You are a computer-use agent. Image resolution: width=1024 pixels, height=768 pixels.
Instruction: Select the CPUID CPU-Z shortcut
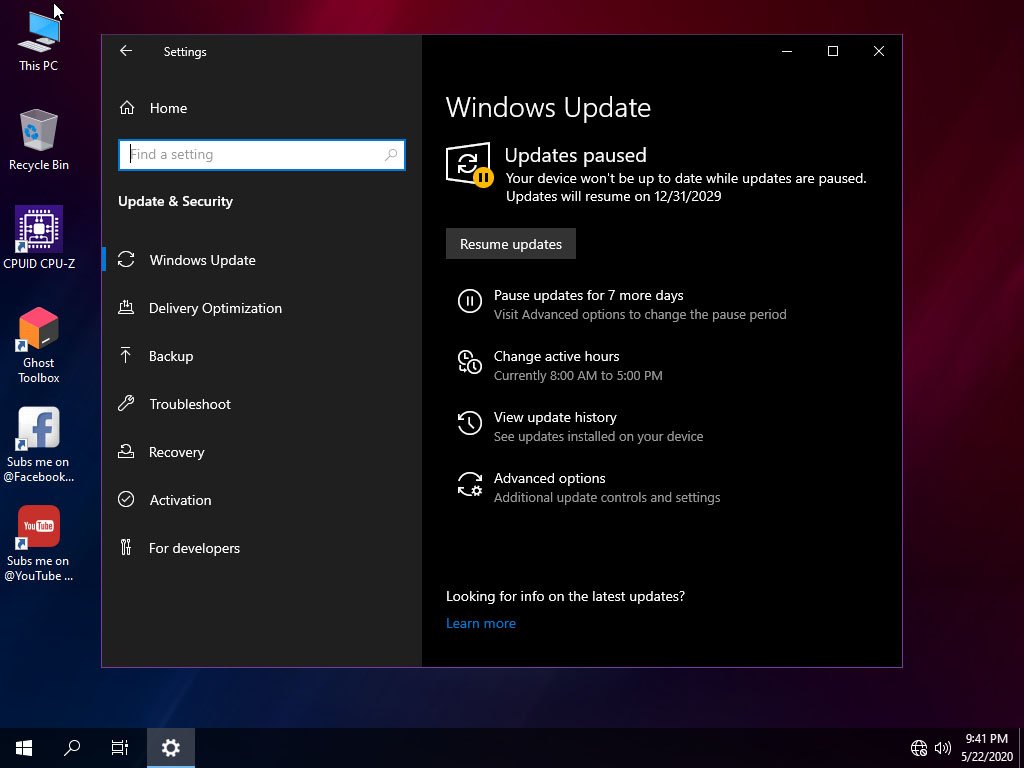pyautogui.click(x=39, y=238)
